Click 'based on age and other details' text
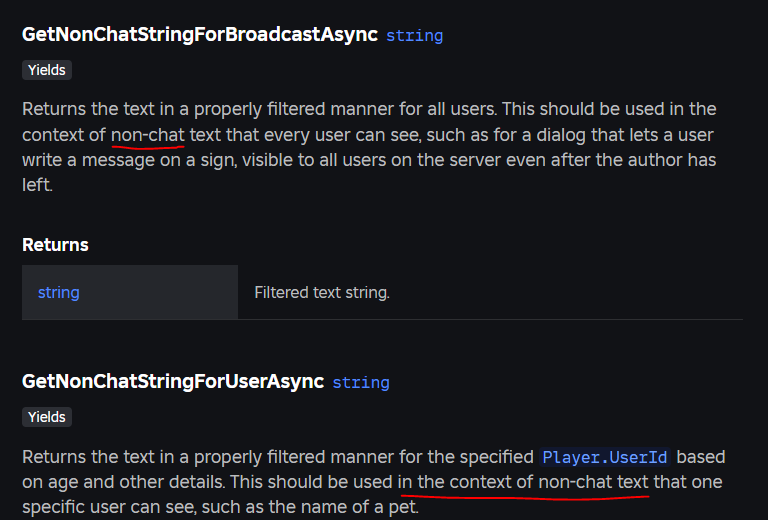 click(374, 469)
